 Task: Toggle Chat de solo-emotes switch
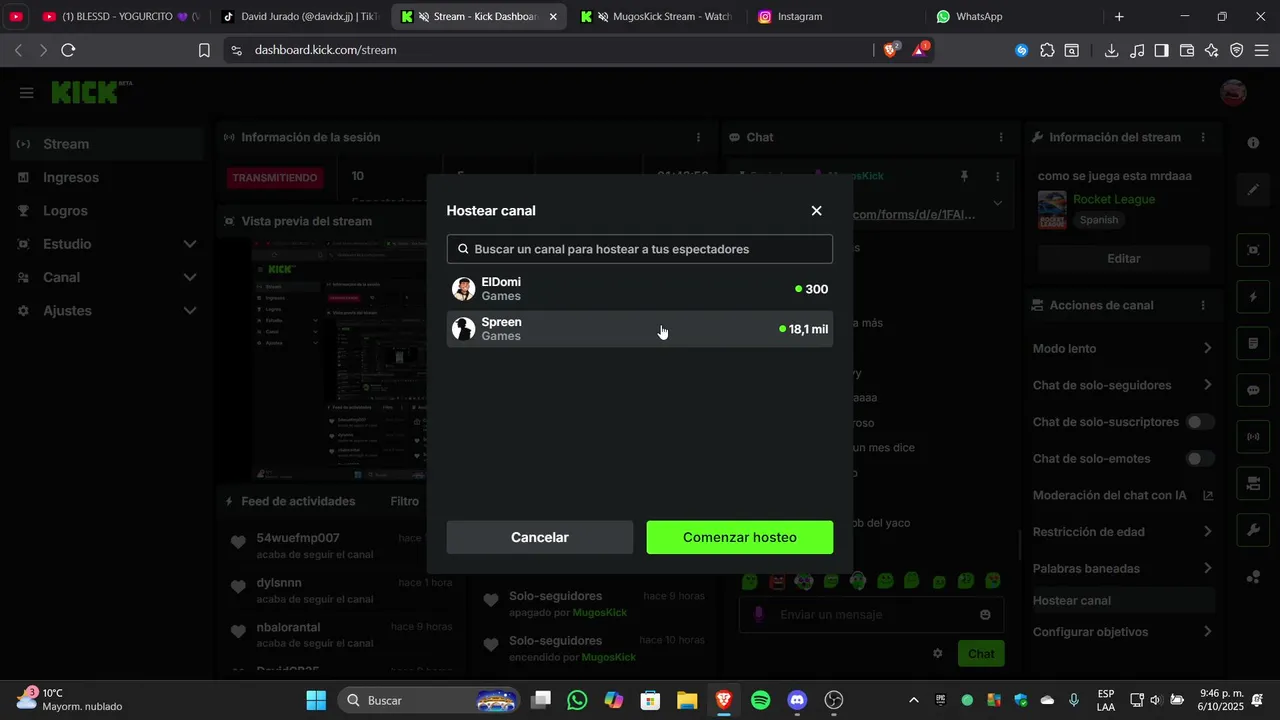(x=1200, y=458)
